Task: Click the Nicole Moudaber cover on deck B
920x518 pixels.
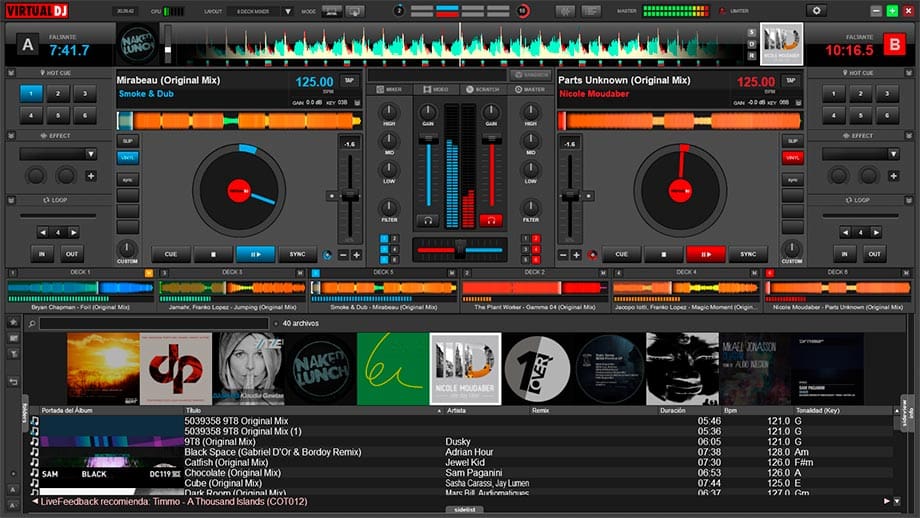Action: (782, 44)
